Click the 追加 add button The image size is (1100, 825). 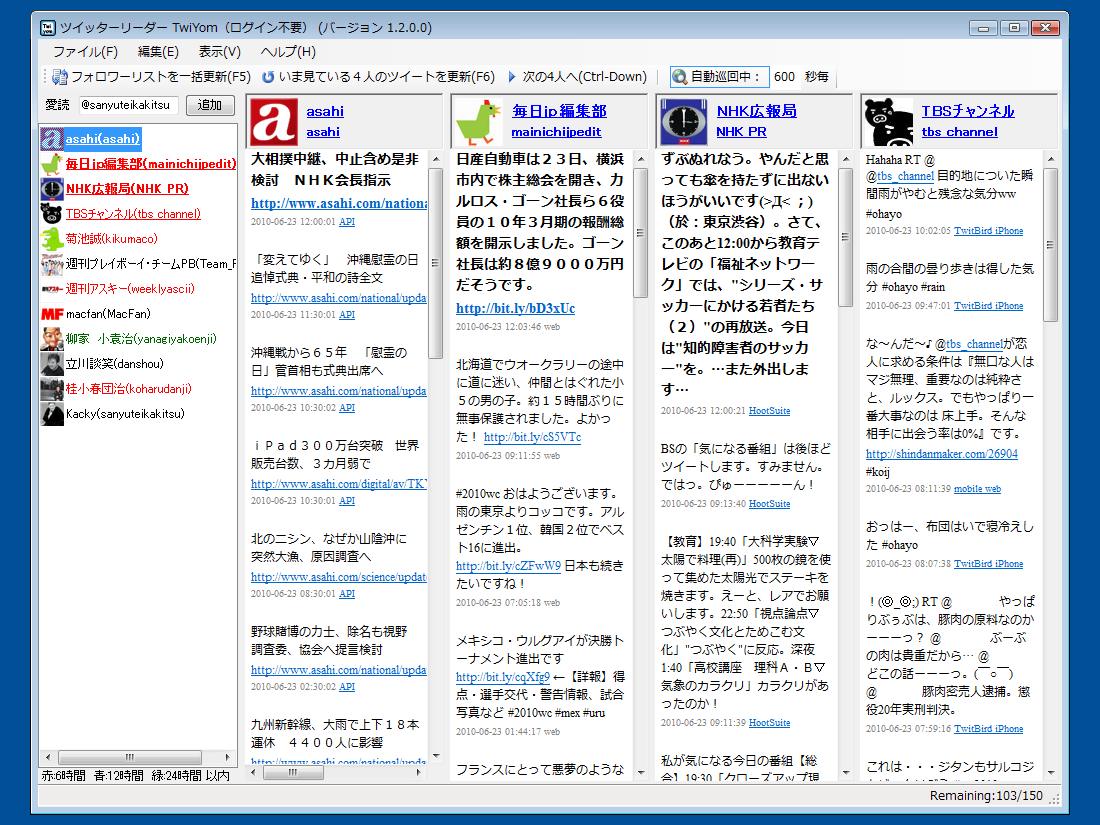pos(210,105)
